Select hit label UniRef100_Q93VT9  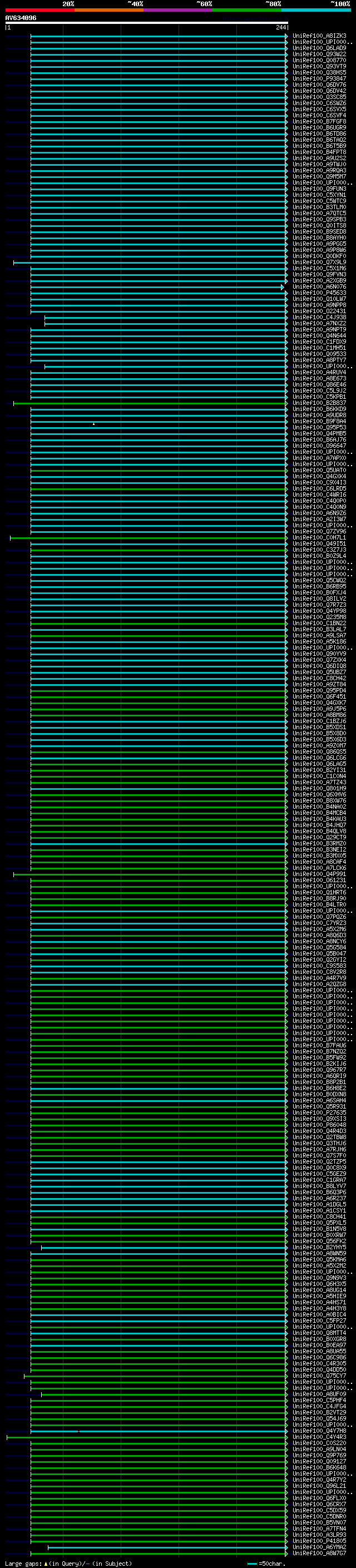click(319, 66)
